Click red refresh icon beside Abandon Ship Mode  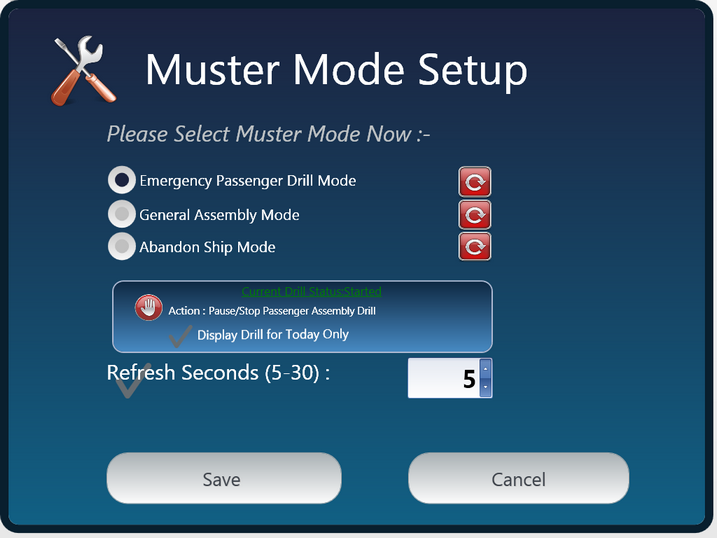tap(475, 247)
